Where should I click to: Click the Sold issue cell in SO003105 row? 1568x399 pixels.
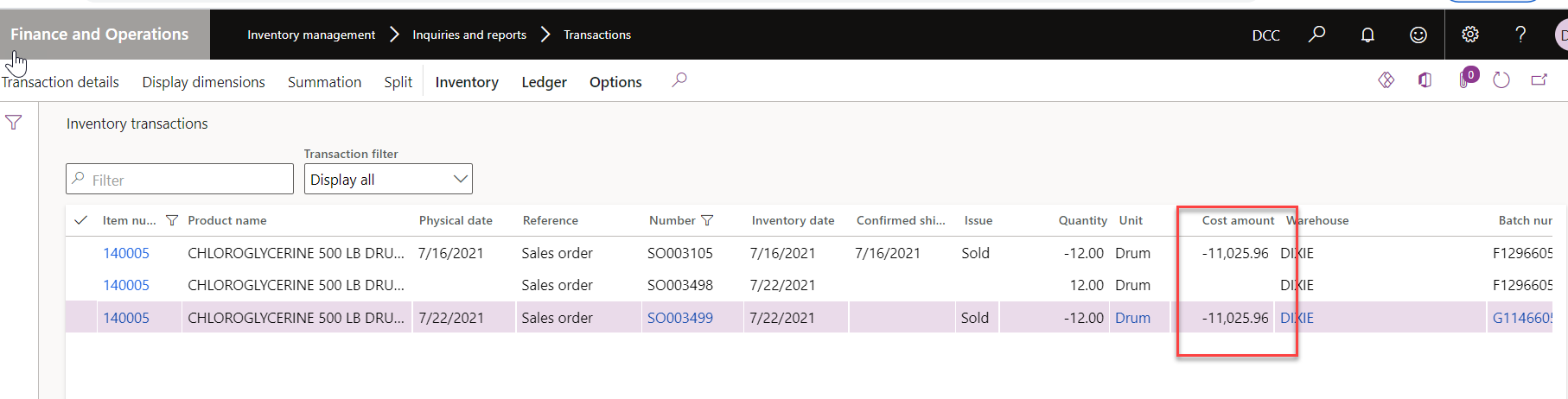pos(976,253)
